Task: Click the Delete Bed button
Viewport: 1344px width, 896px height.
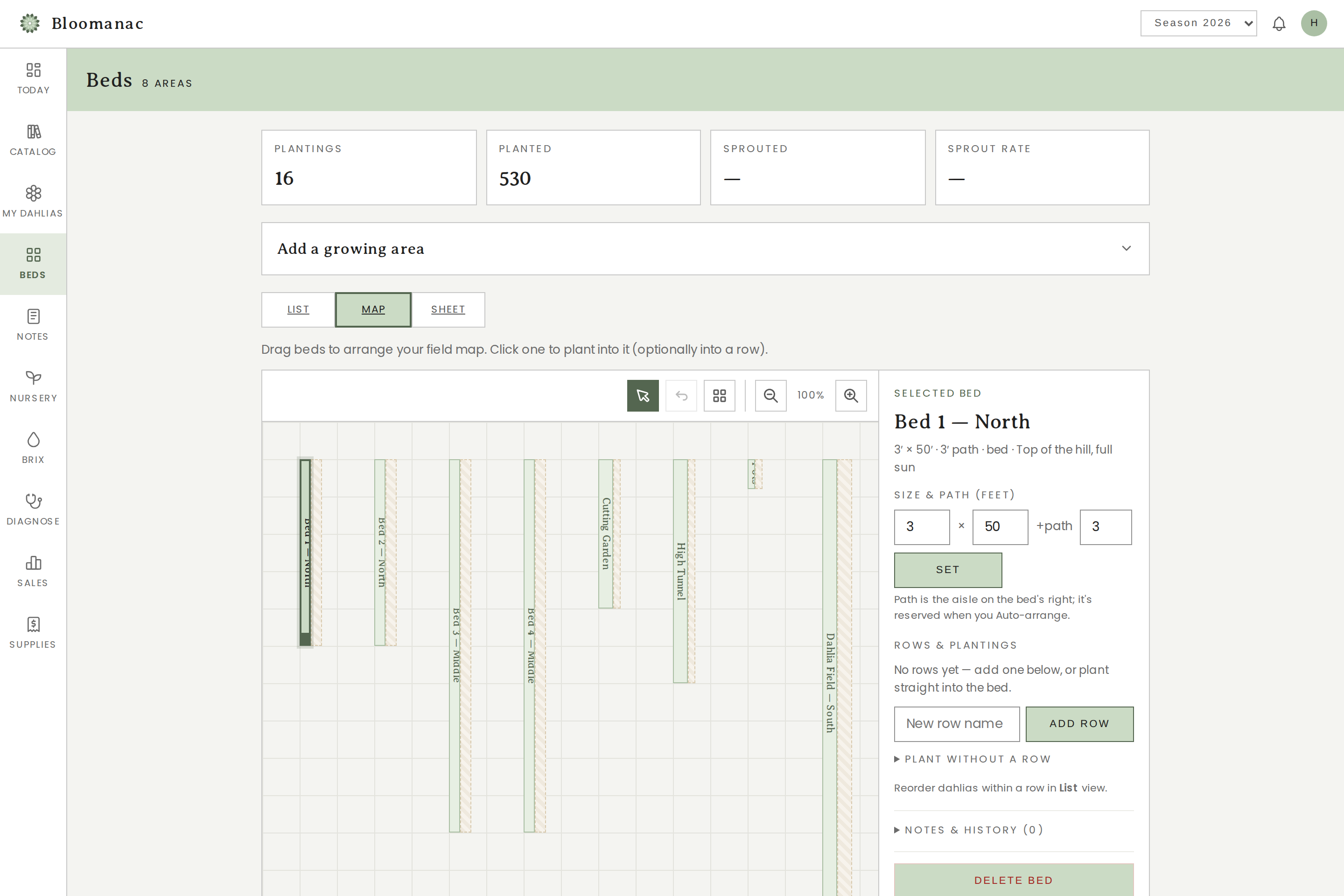Action: [x=1014, y=880]
